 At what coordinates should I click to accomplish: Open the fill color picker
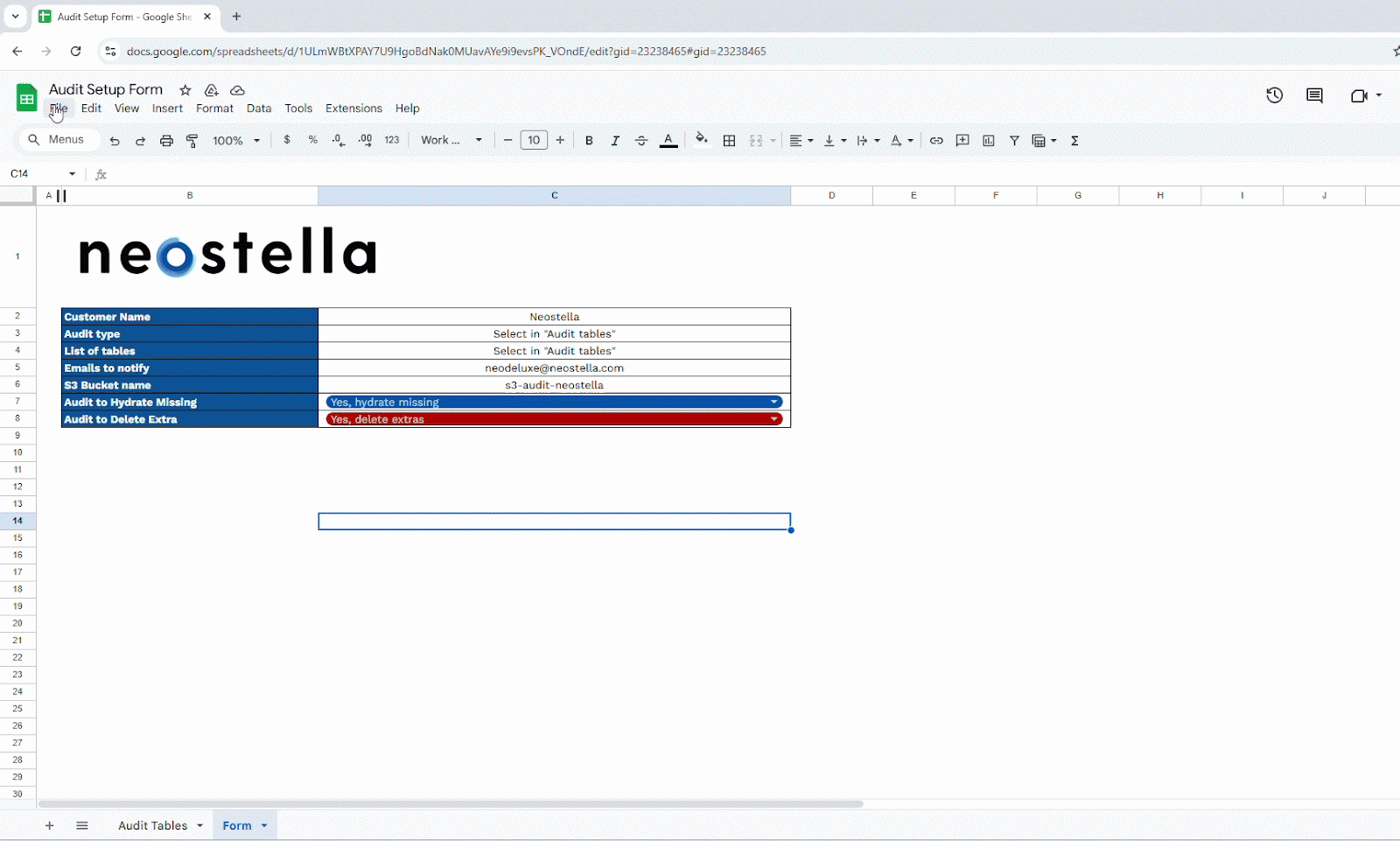click(702, 140)
